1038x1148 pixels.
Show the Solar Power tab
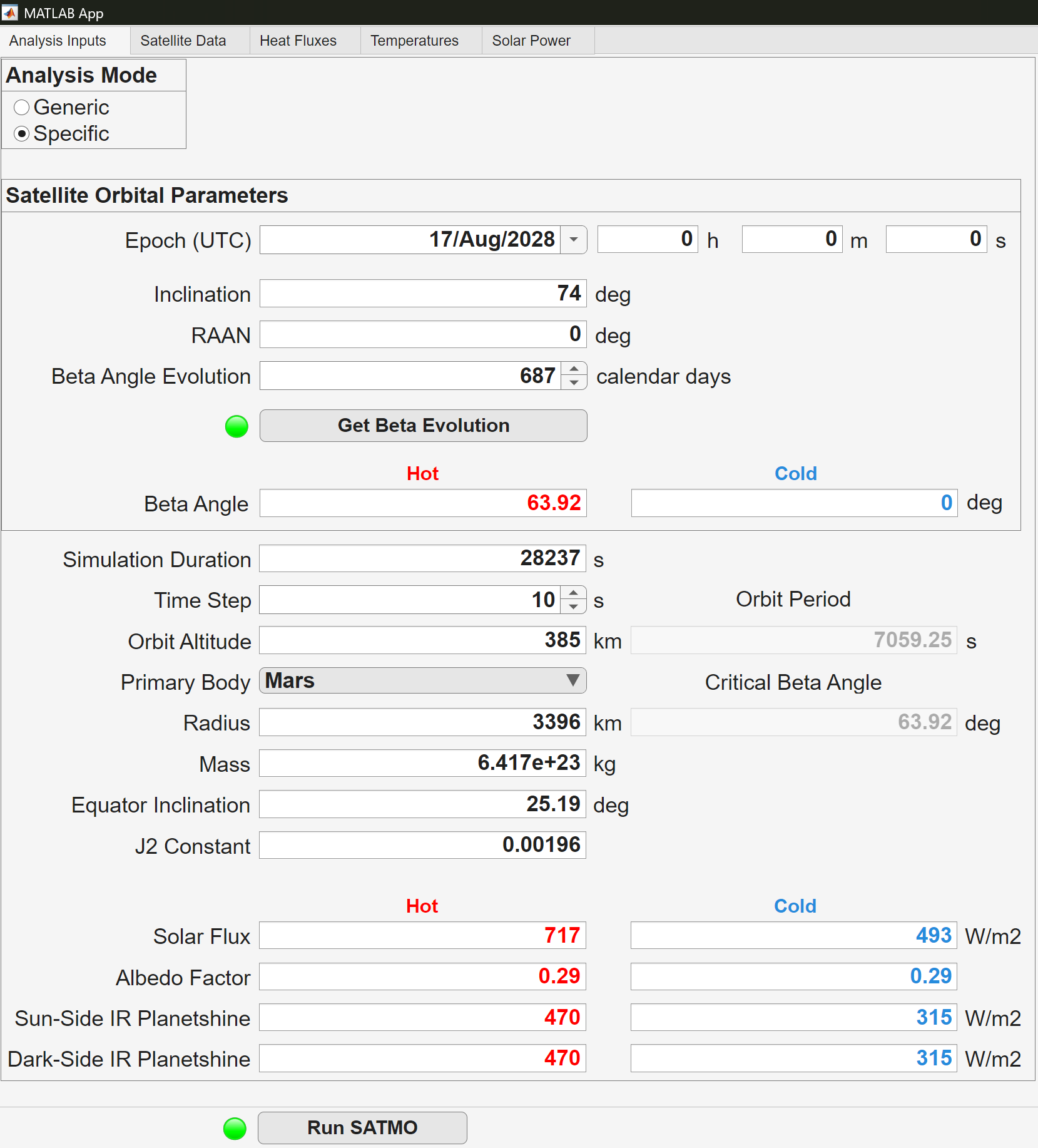(x=531, y=41)
